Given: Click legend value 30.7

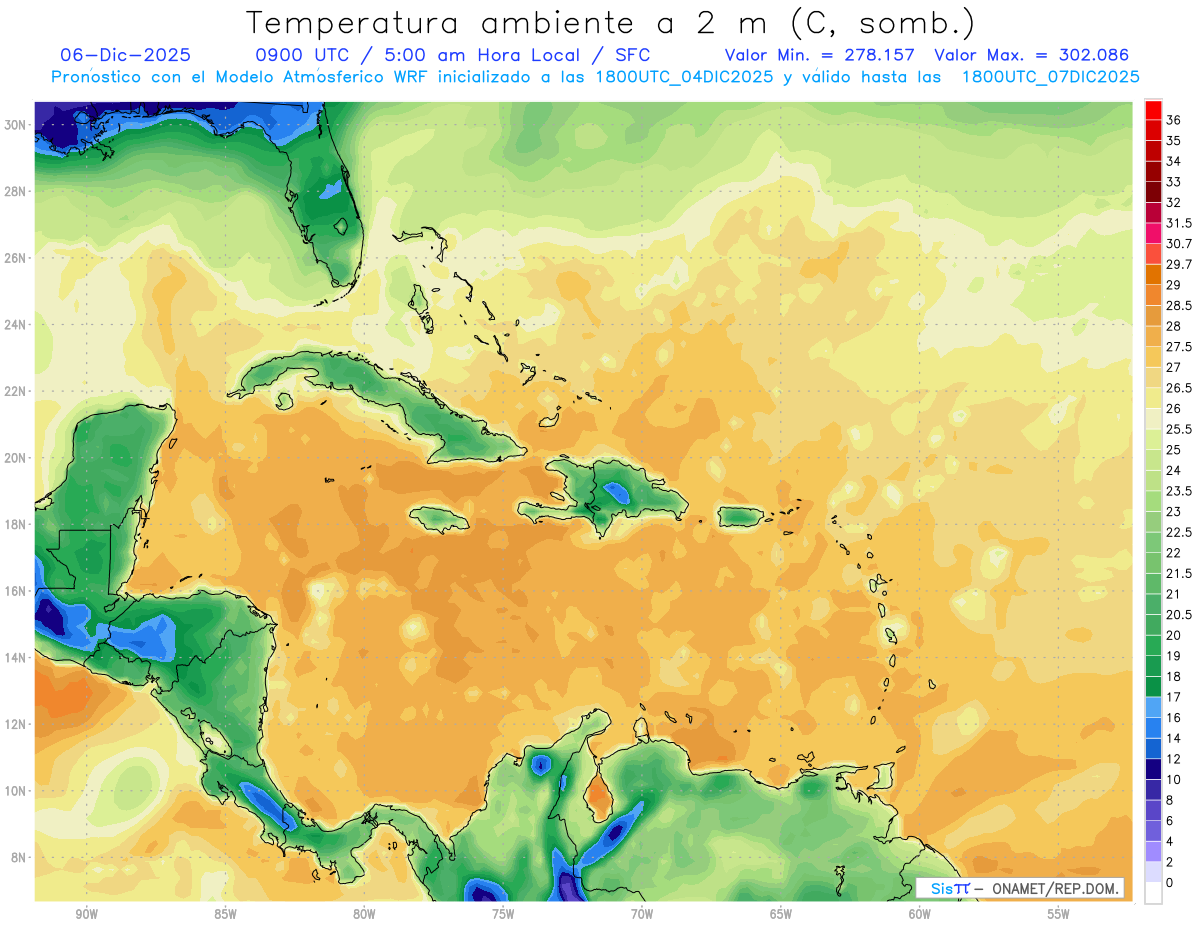Looking at the screenshot, I should coord(1179,244).
